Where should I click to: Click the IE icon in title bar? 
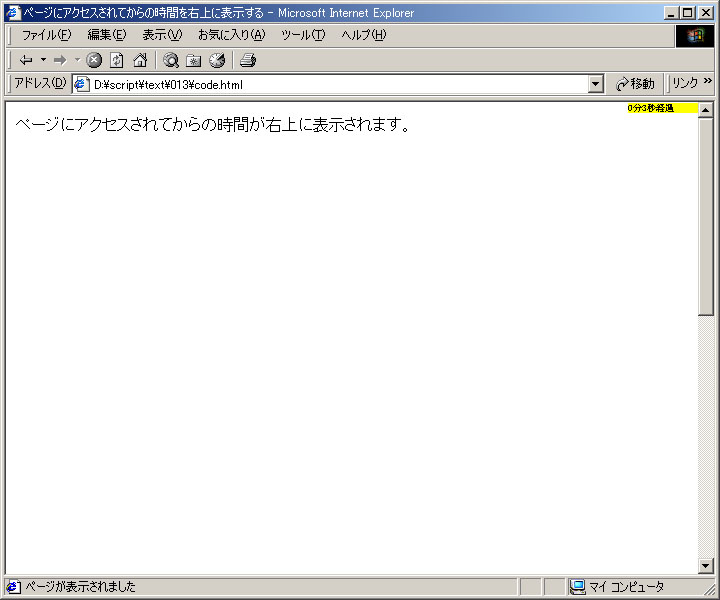point(13,12)
